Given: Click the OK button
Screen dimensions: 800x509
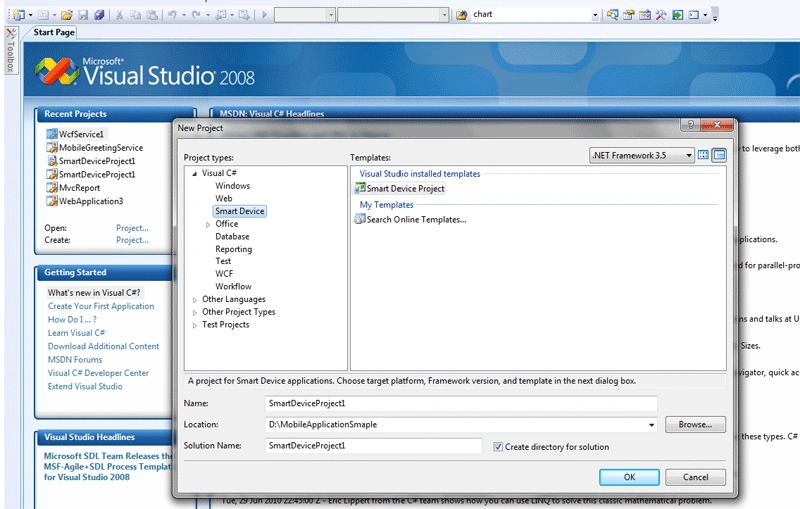Looking at the screenshot, I should [629, 477].
